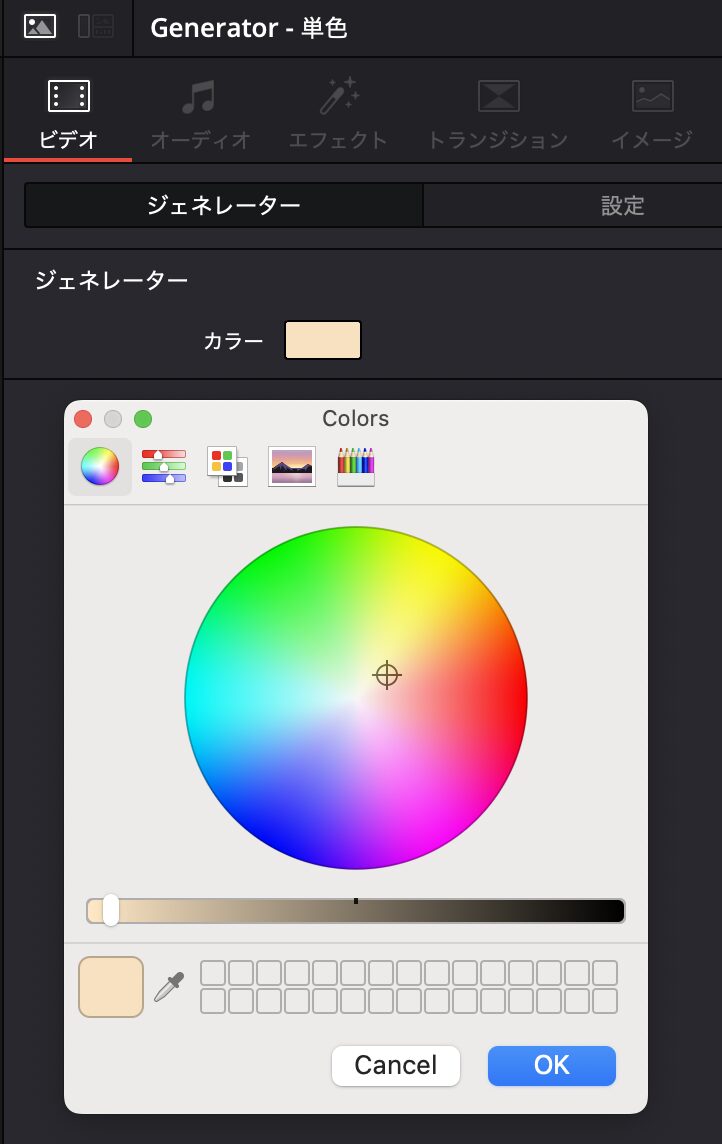Switch to the pencils color mode
Viewport: 722px width, 1144px height.
click(356, 466)
